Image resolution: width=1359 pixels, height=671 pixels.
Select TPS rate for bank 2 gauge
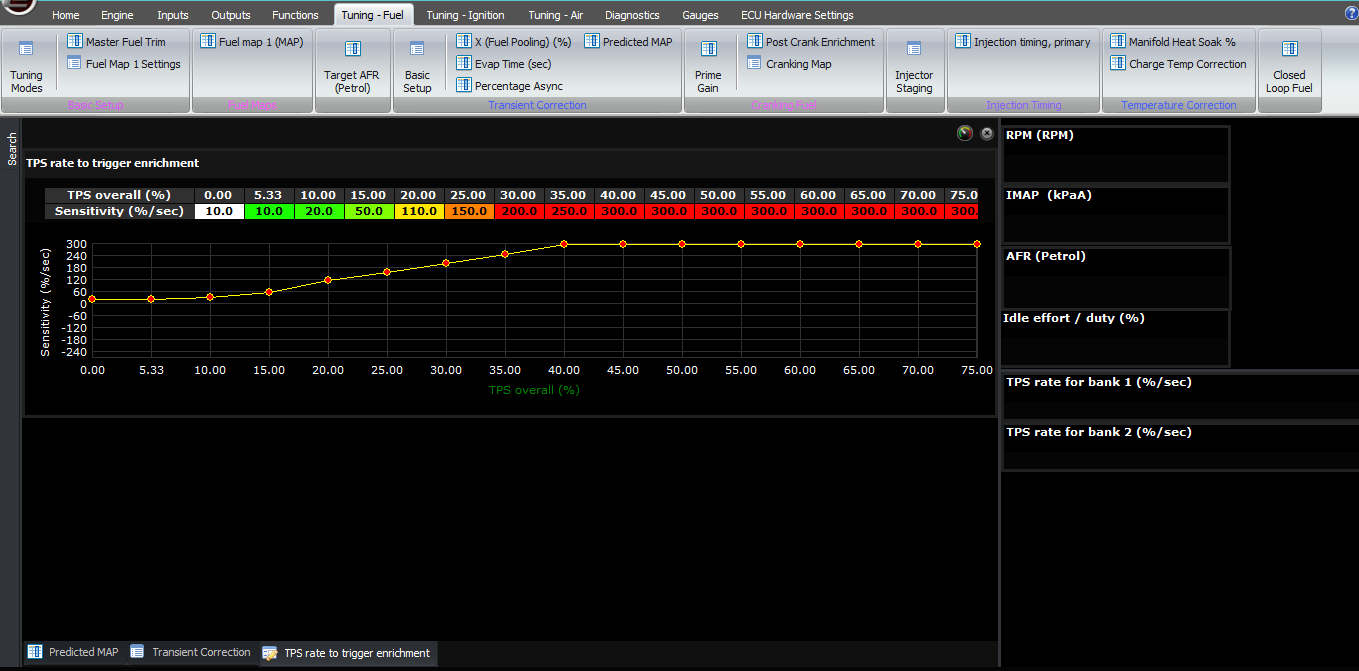(1180, 446)
